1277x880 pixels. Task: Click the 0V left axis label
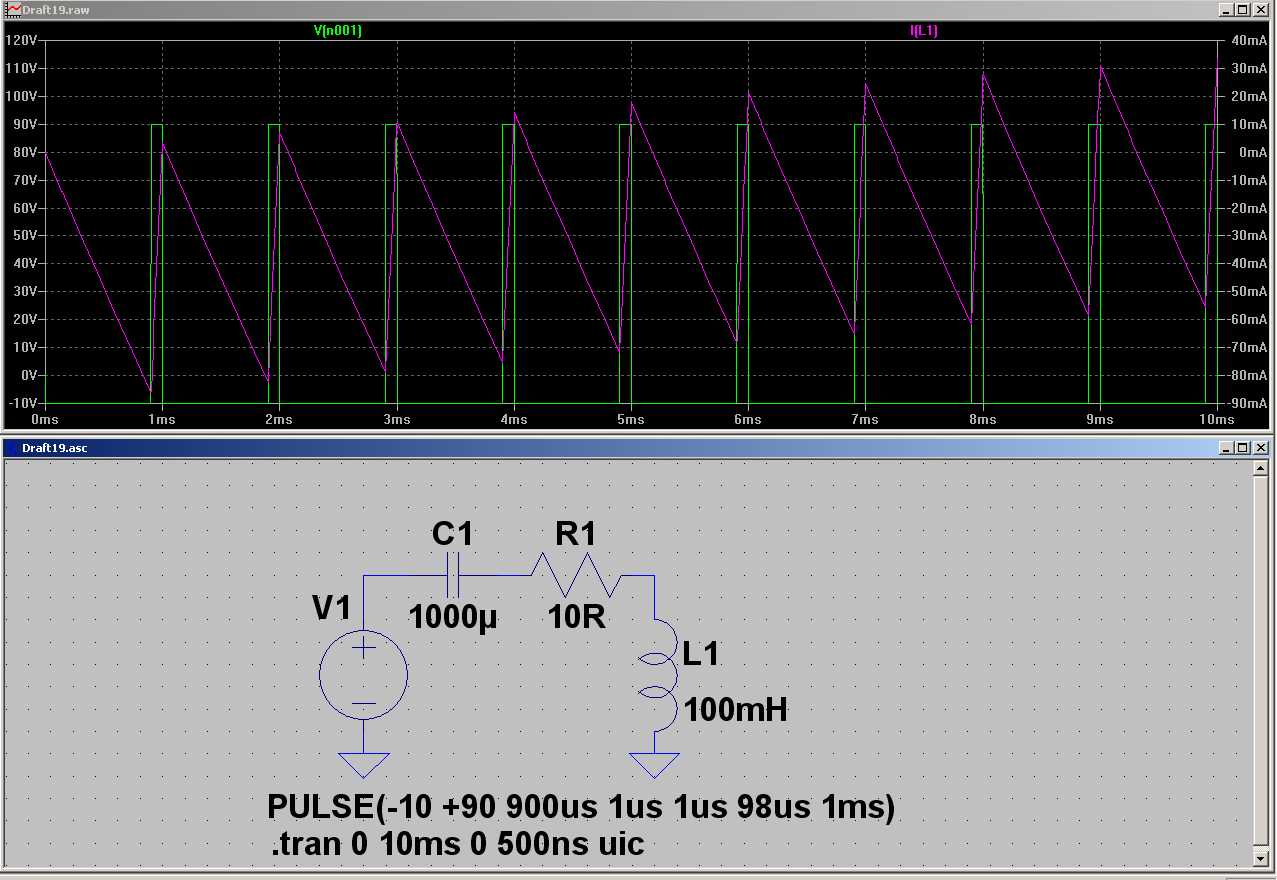28,375
